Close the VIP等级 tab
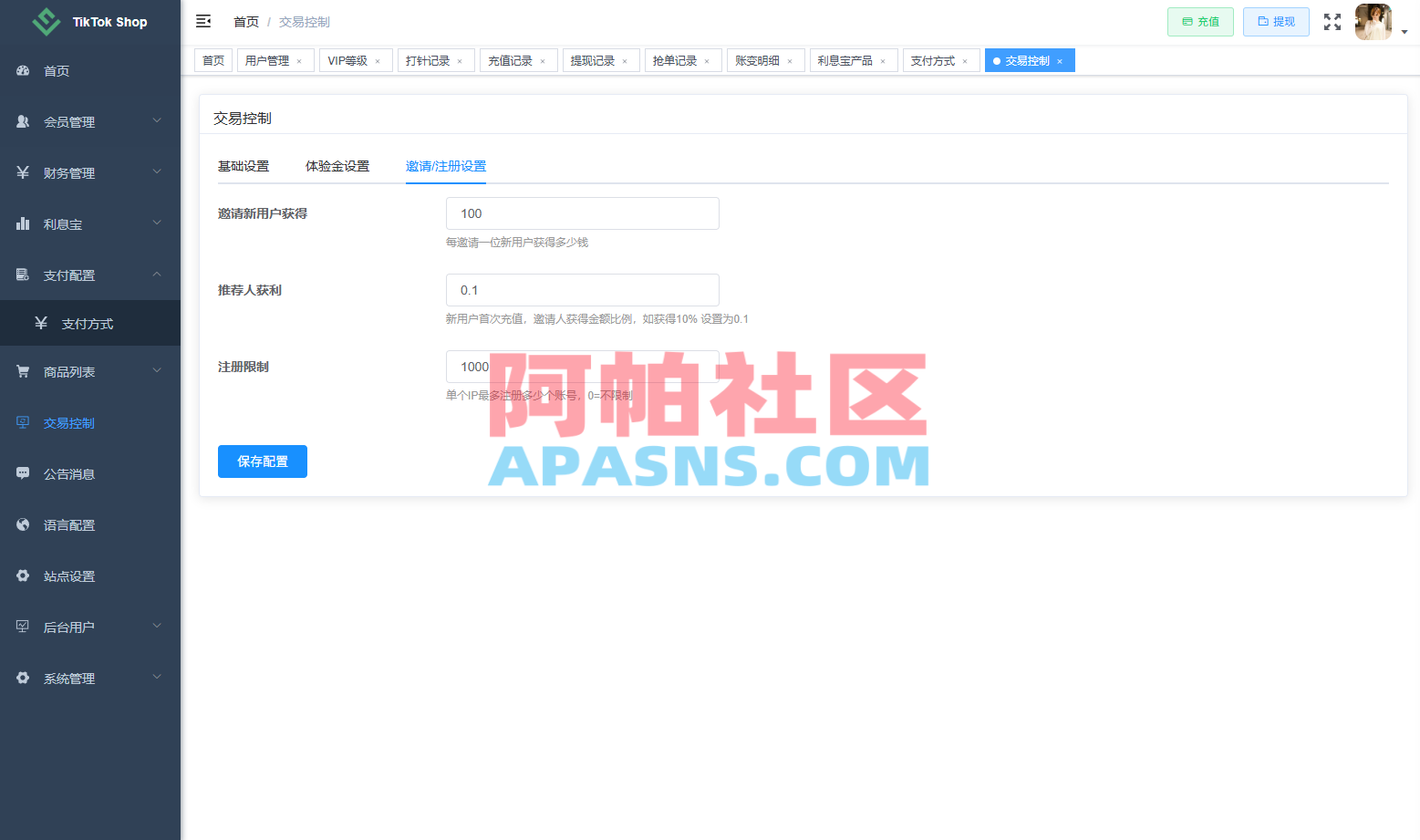This screenshot has width=1420, height=840. [378, 61]
